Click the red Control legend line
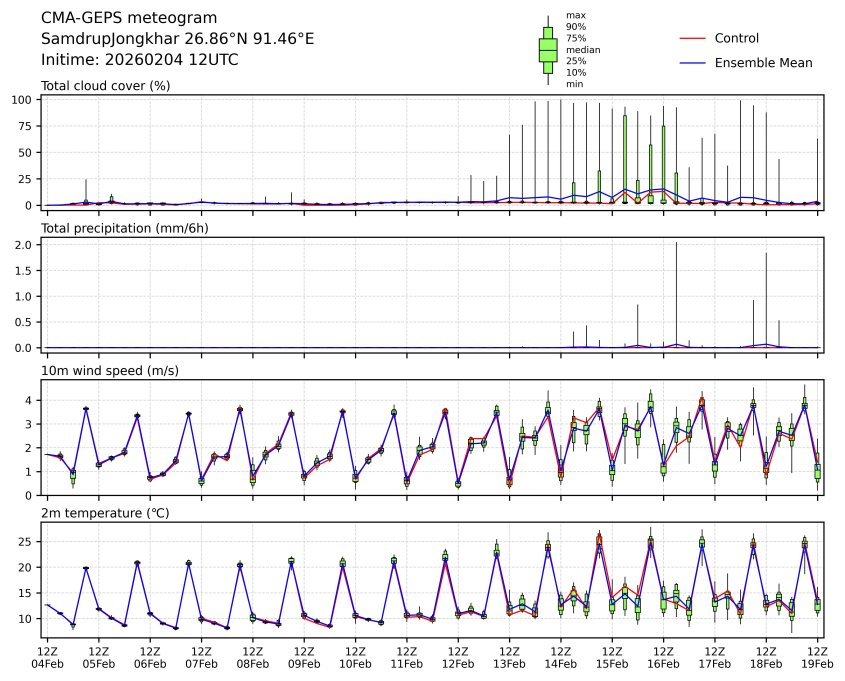 (x=692, y=38)
